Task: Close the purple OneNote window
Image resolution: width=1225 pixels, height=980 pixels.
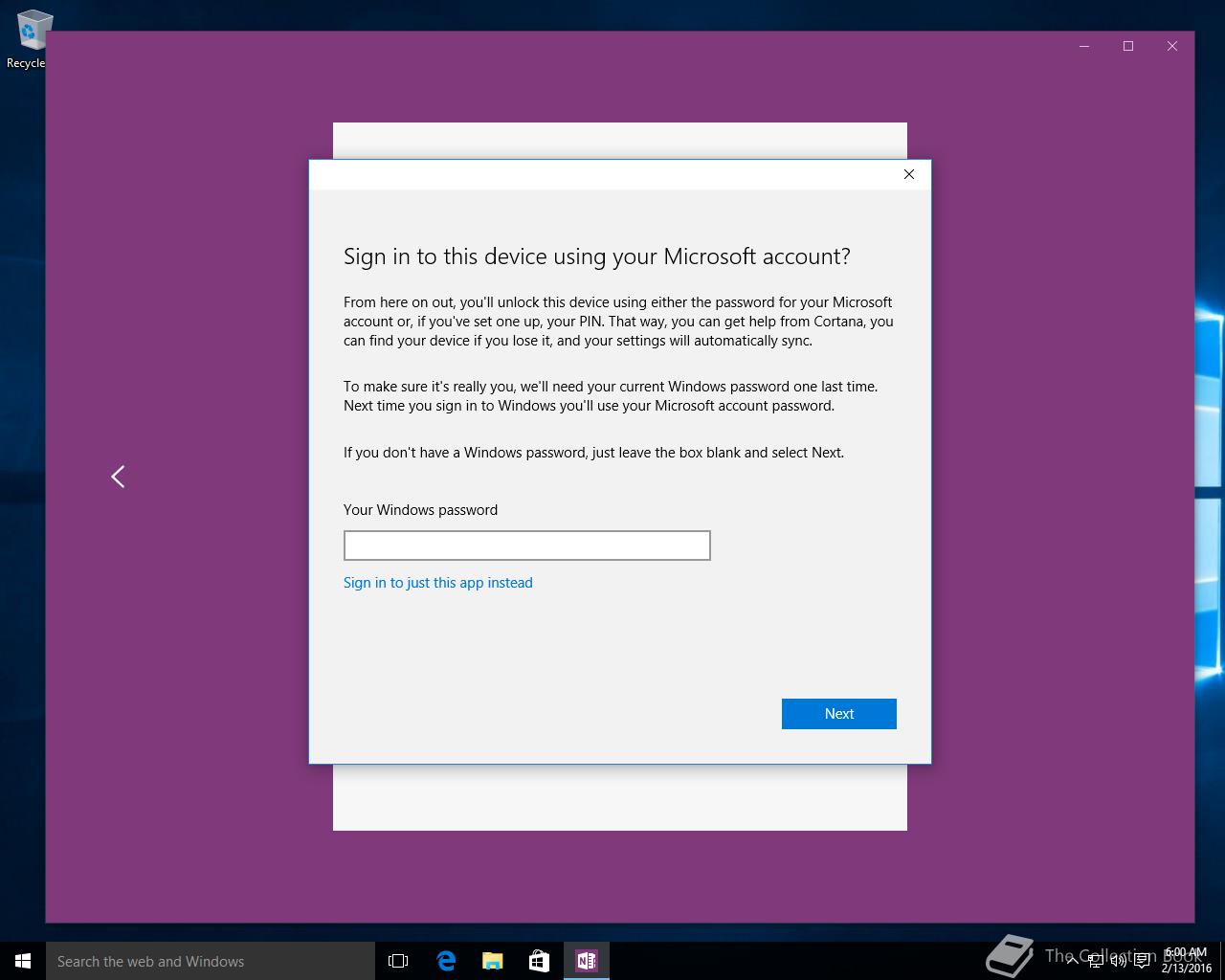Action: 1172,46
